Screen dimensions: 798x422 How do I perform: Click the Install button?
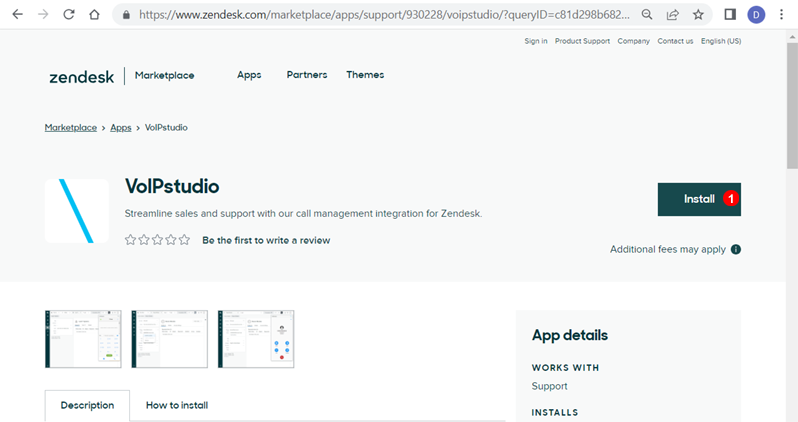[x=699, y=199]
